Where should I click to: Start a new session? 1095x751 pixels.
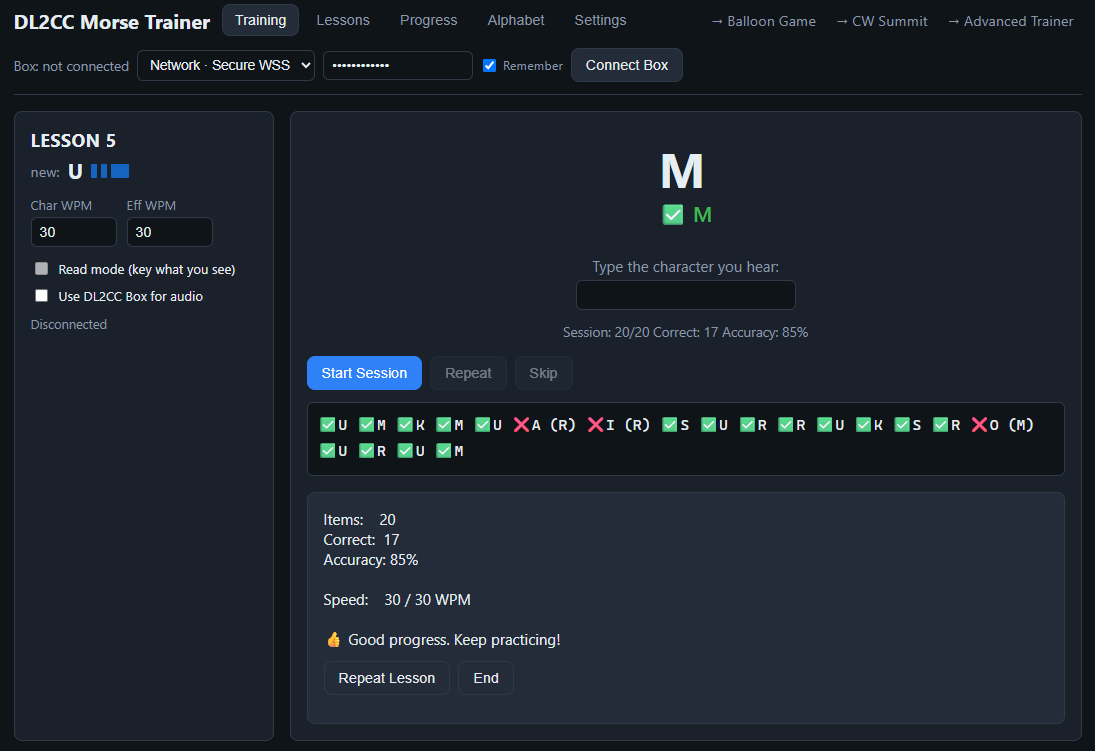(x=364, y=373)
